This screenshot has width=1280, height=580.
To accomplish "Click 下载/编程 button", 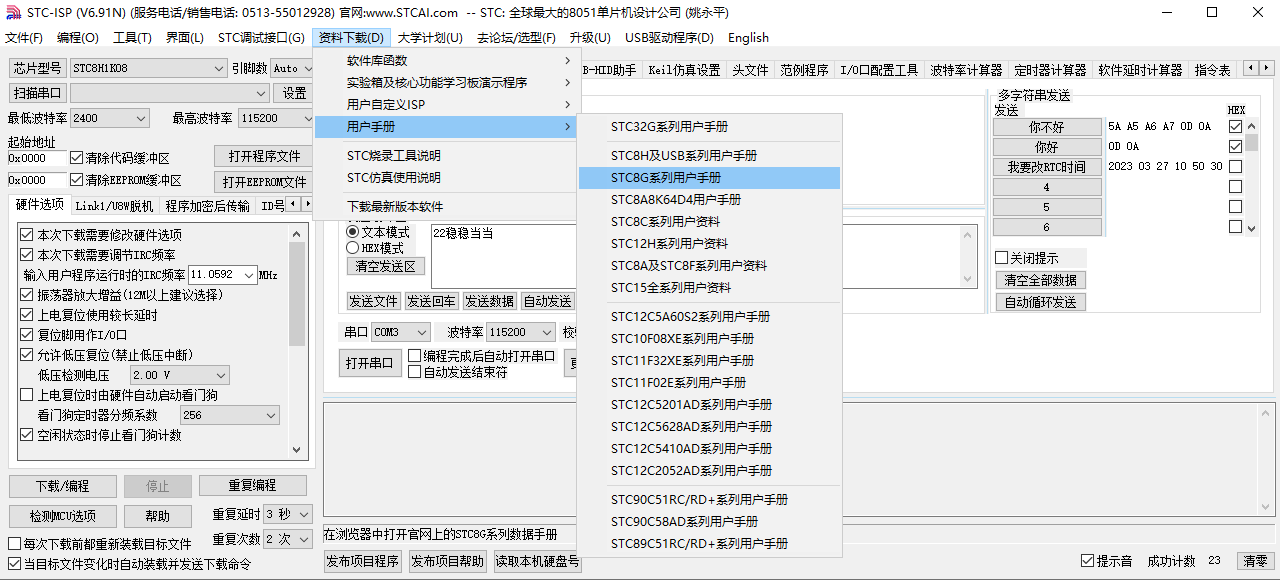I will [62, 486].
